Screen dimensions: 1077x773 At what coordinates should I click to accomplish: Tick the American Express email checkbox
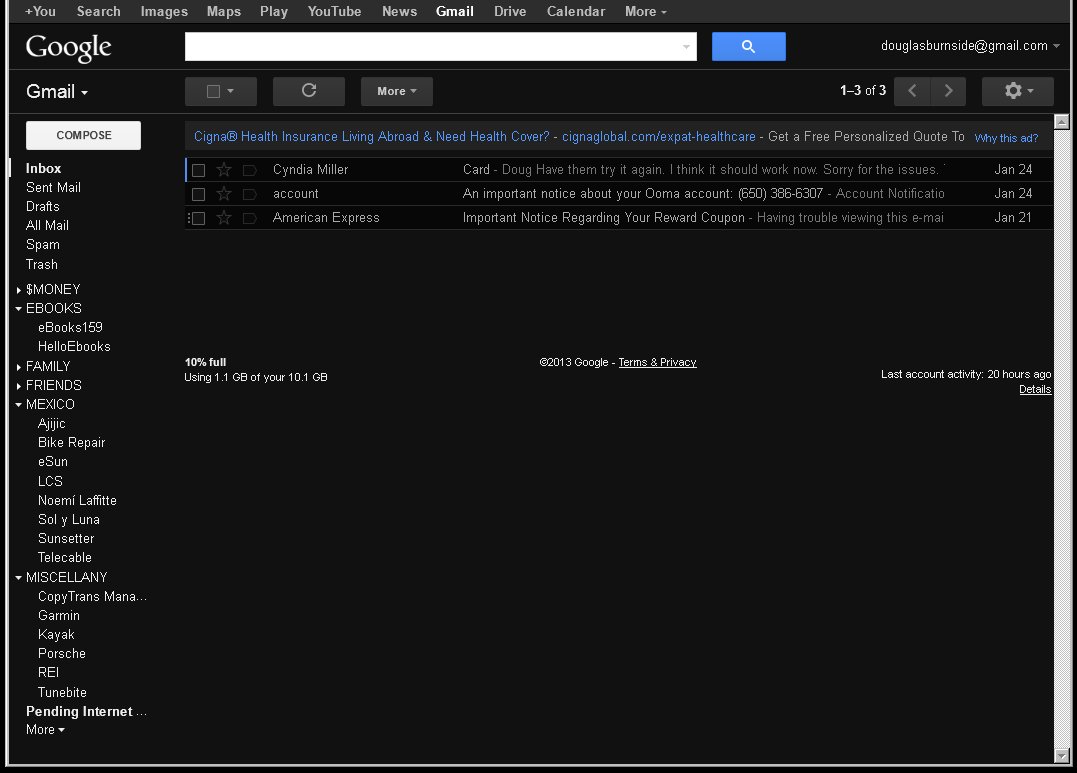[x=199, y=219]
